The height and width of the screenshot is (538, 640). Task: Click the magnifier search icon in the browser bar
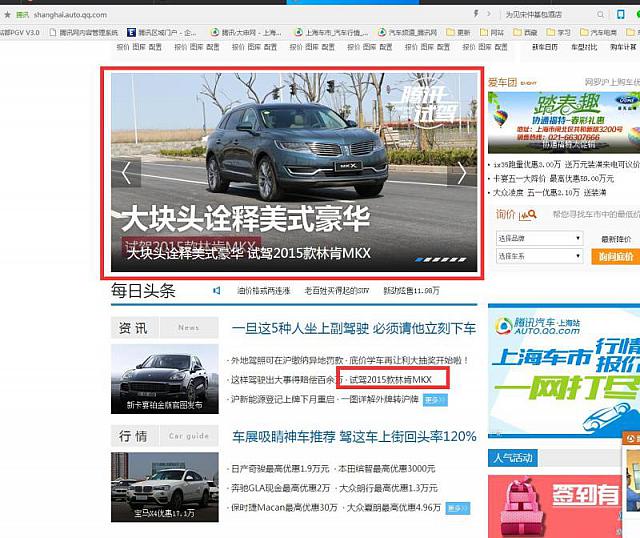[600, 15]
